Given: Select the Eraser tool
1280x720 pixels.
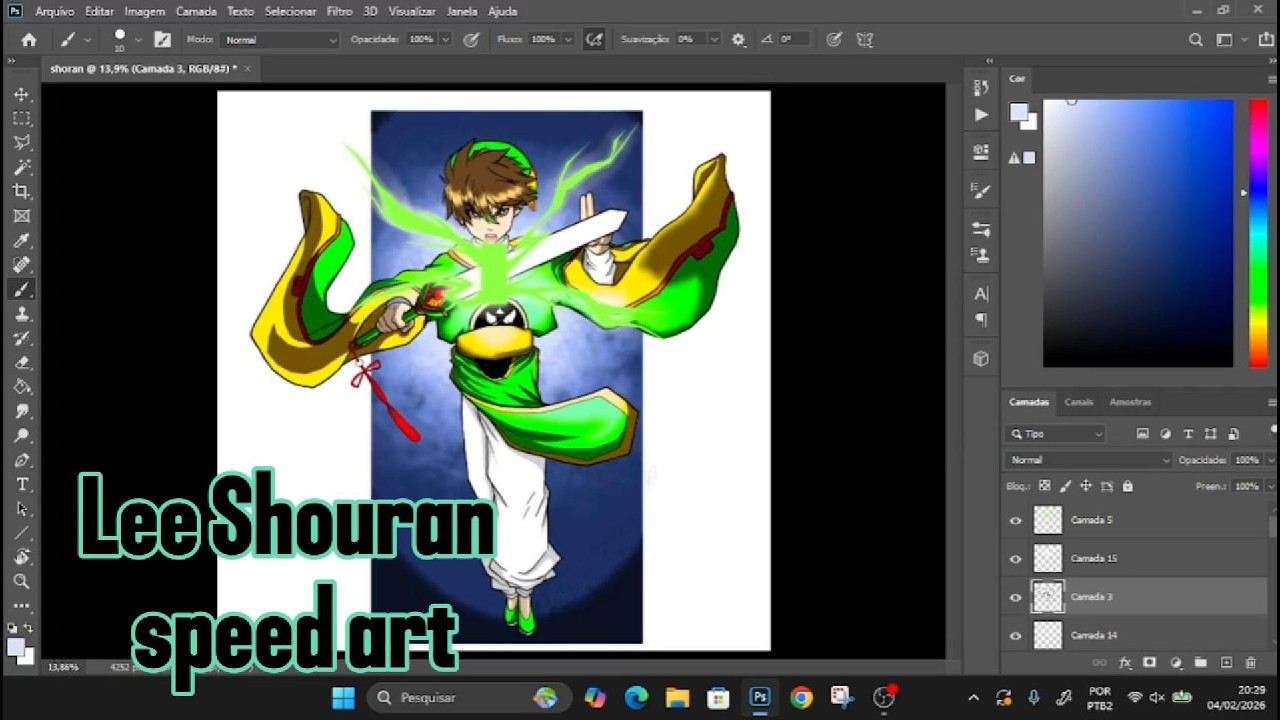Looking at the screenshot, I should tap(21, 363).
